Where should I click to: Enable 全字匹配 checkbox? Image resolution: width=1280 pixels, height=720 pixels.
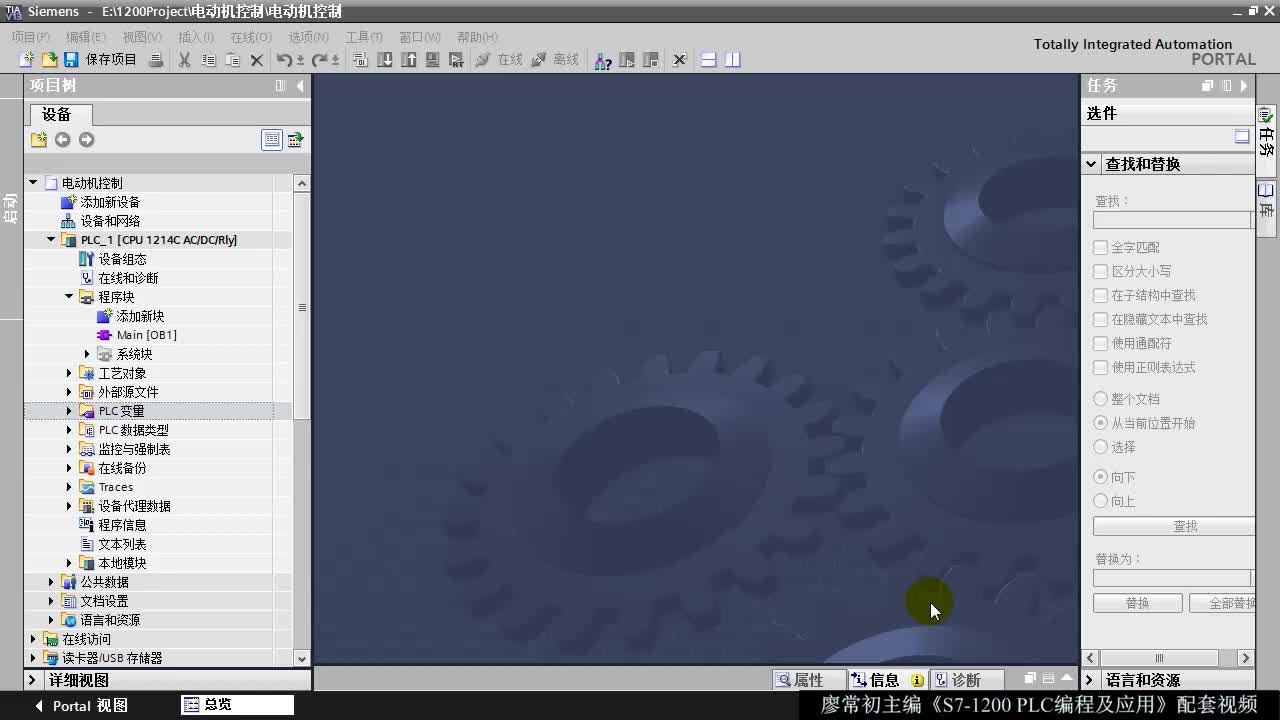coord(1100,247)
